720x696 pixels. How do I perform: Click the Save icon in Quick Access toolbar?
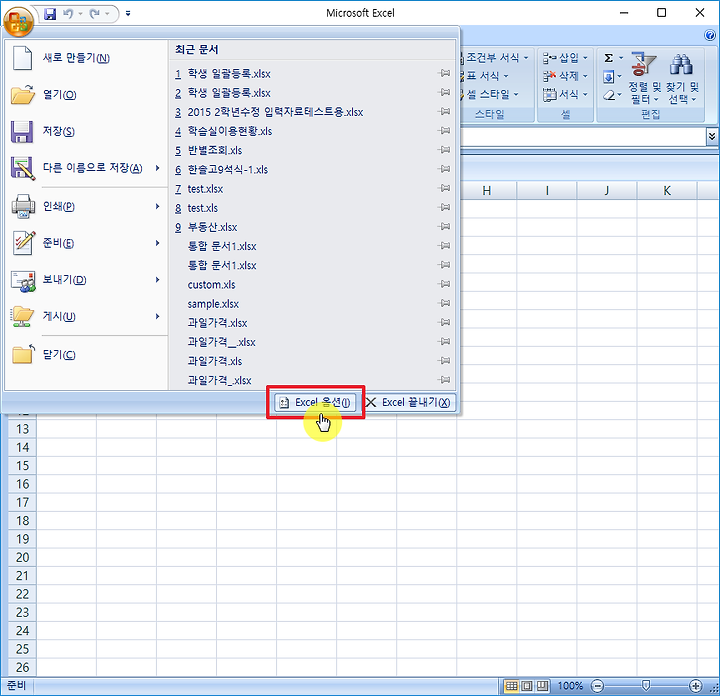(x=50, y=14)
